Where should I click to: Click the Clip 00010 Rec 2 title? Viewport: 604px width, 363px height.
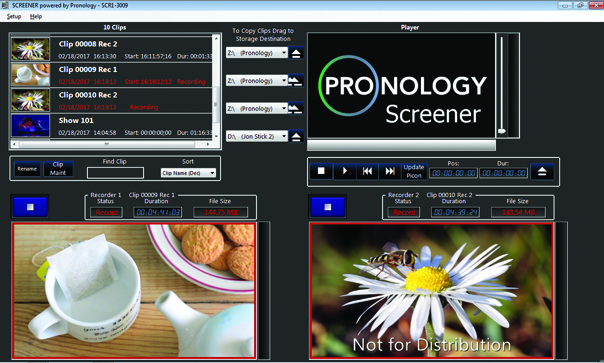(88, 95)
